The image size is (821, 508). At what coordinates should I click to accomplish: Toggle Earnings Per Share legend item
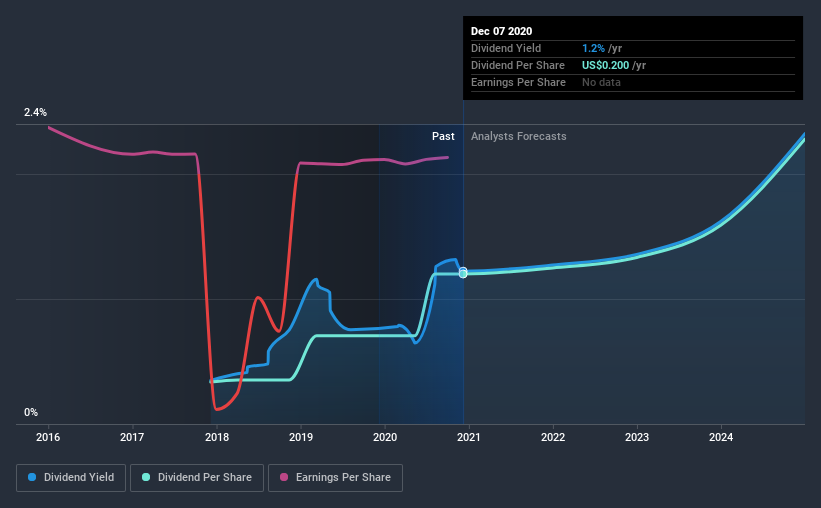(x=337, y=478)
